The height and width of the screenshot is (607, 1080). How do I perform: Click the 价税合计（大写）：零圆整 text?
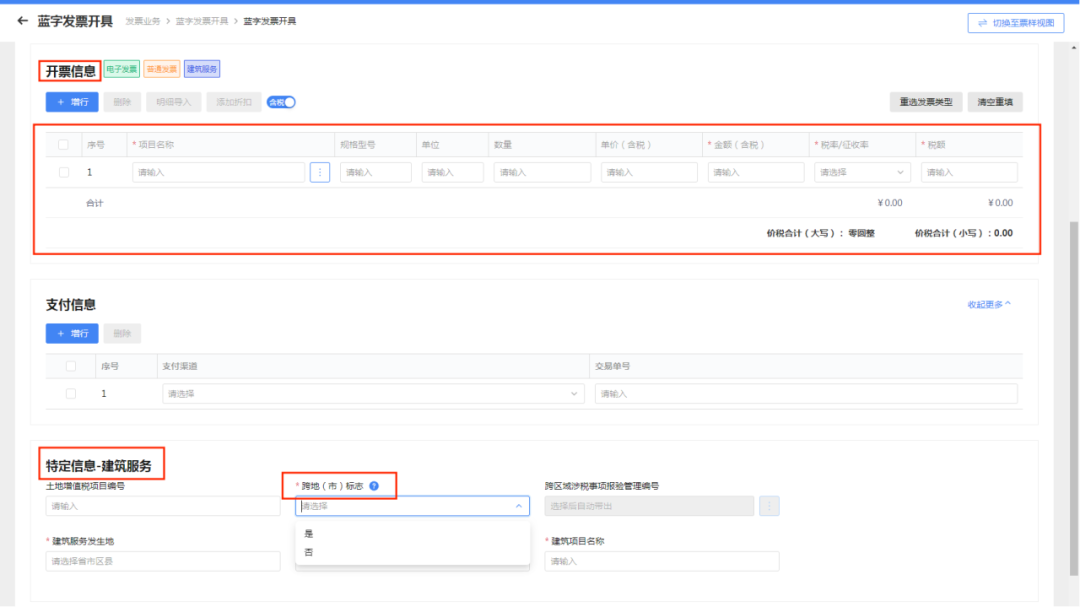[820, 233]
